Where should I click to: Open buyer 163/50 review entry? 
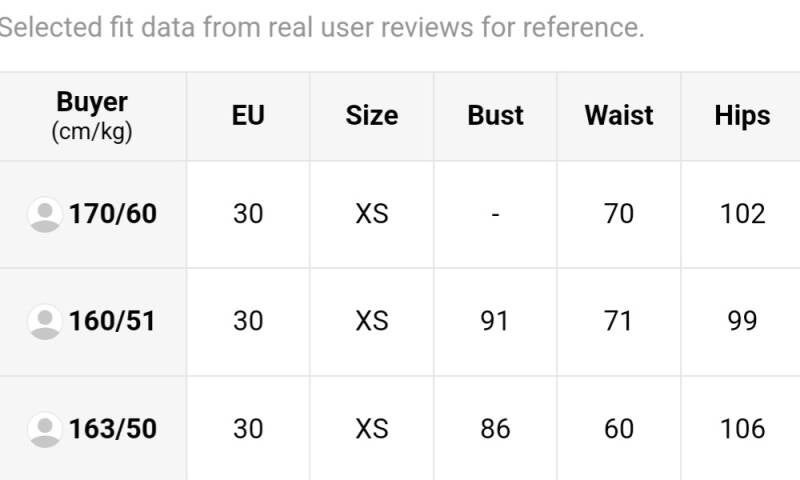tap(112, 429)
